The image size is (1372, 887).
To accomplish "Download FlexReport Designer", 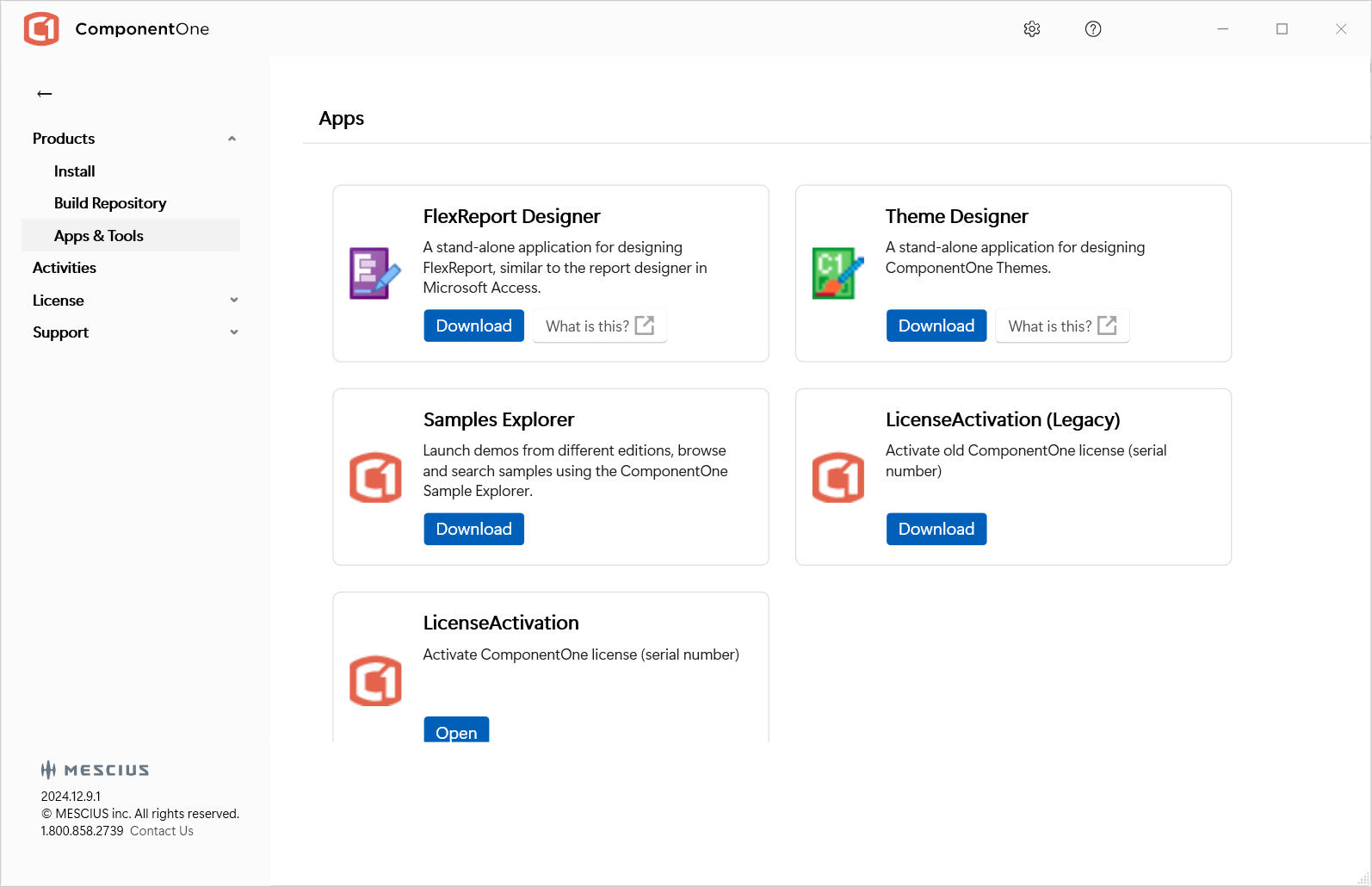I will click(473, 326).
